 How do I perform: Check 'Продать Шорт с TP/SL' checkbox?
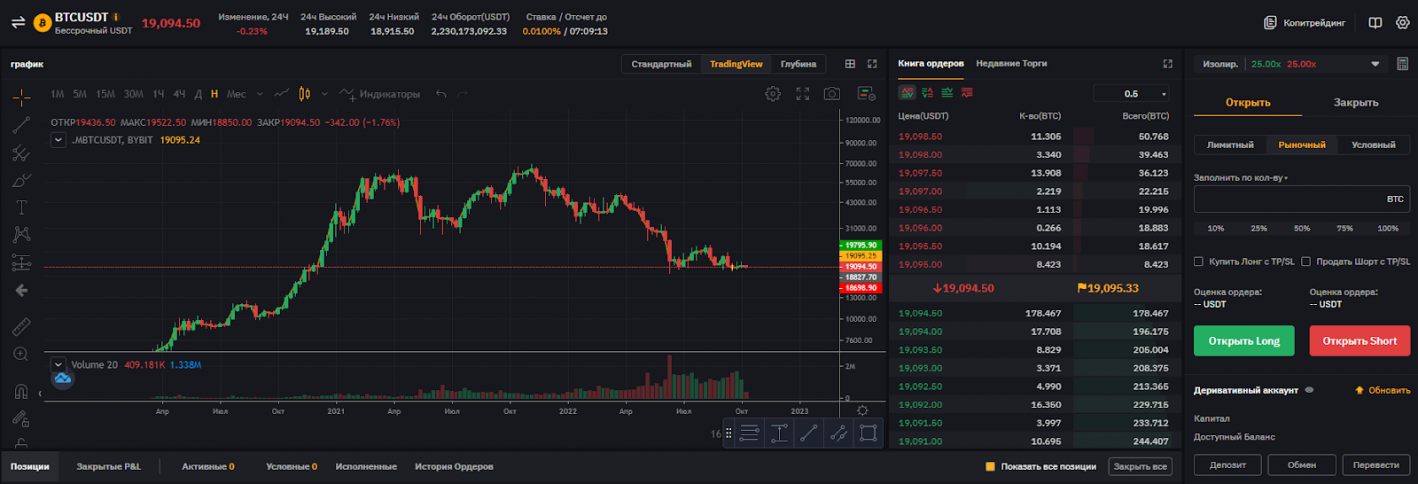[1306, 261]
